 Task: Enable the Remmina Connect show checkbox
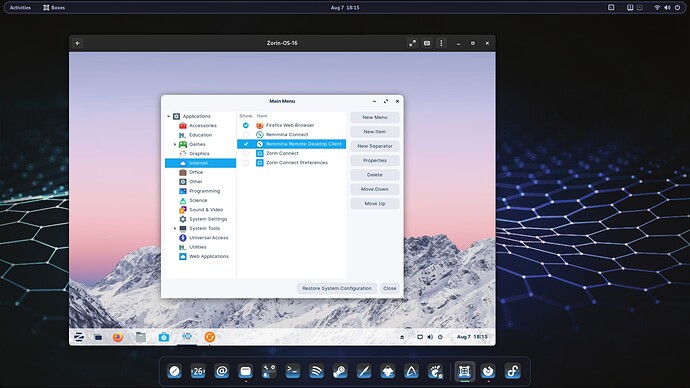pos(246,135)
